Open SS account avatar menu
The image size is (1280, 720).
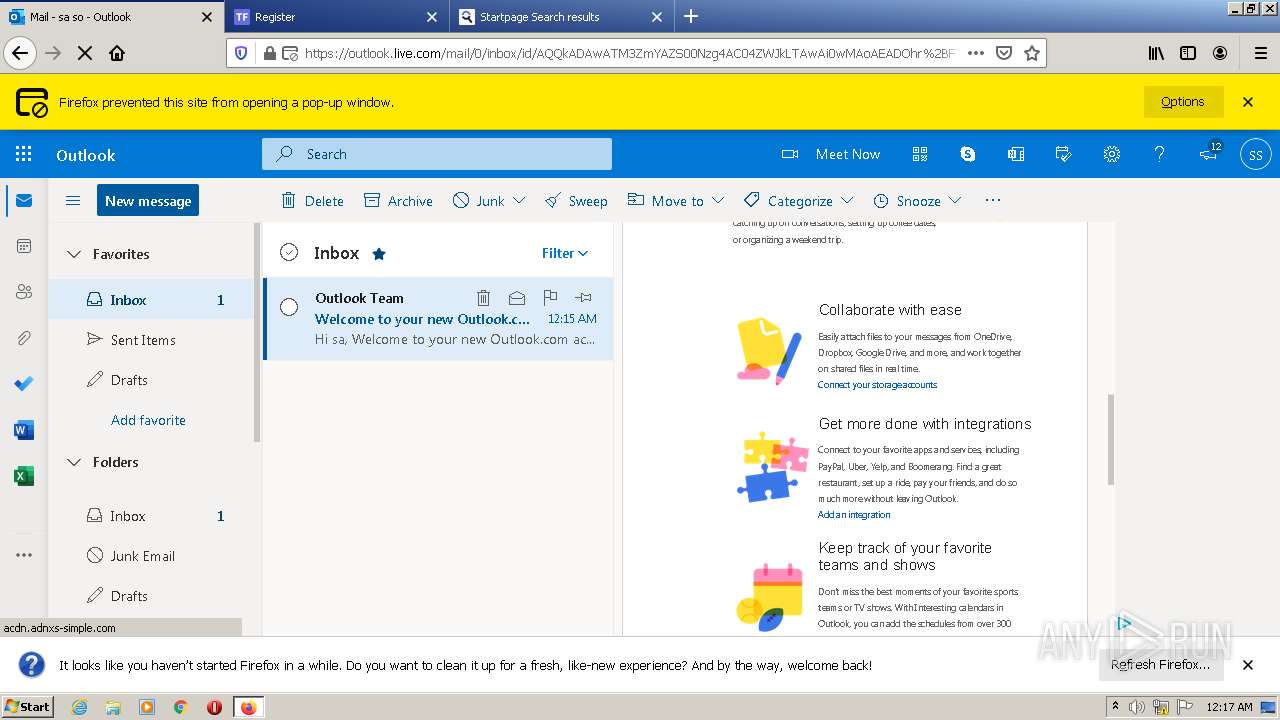1256,154
